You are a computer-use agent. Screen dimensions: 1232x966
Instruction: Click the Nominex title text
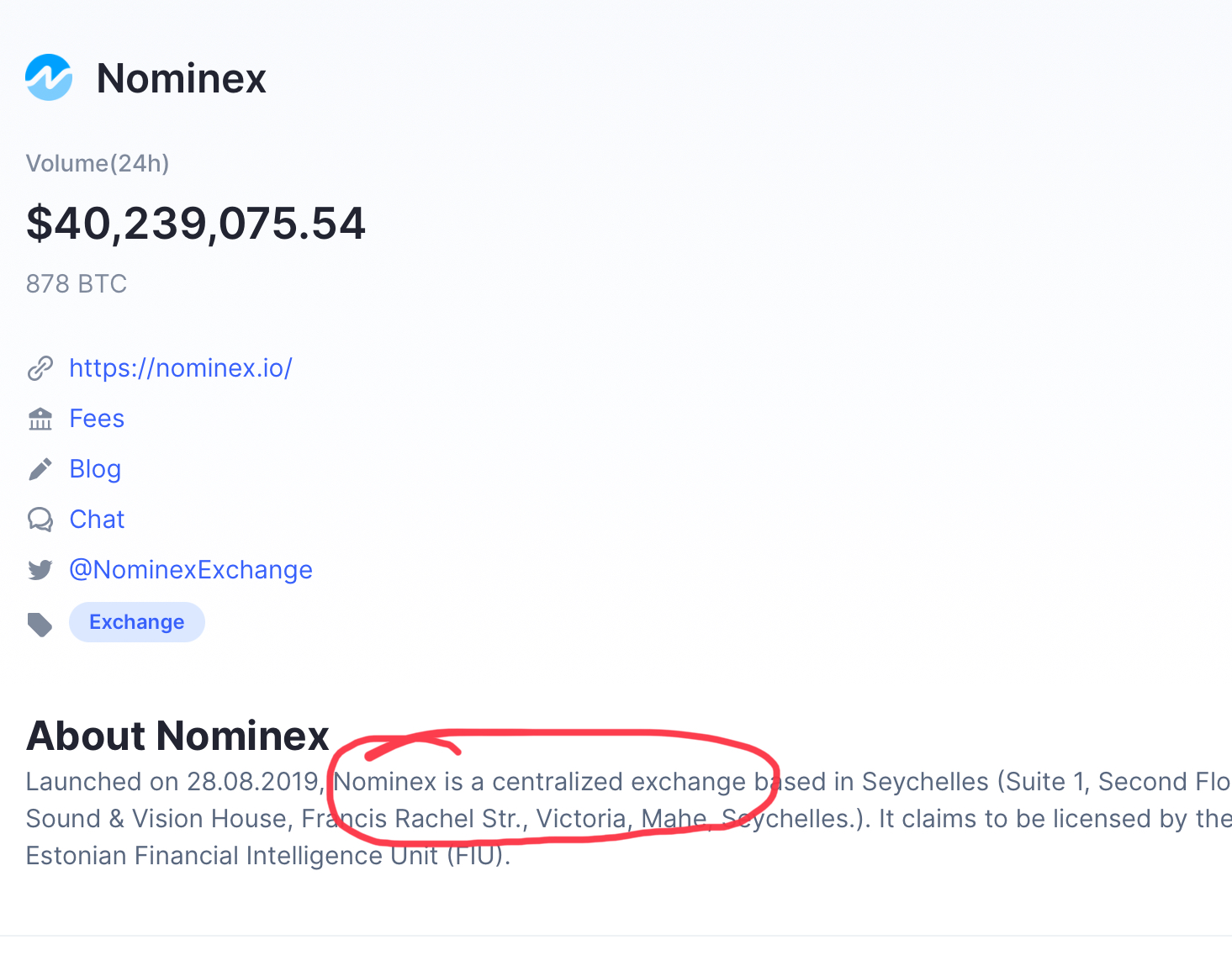pos(182,78)
